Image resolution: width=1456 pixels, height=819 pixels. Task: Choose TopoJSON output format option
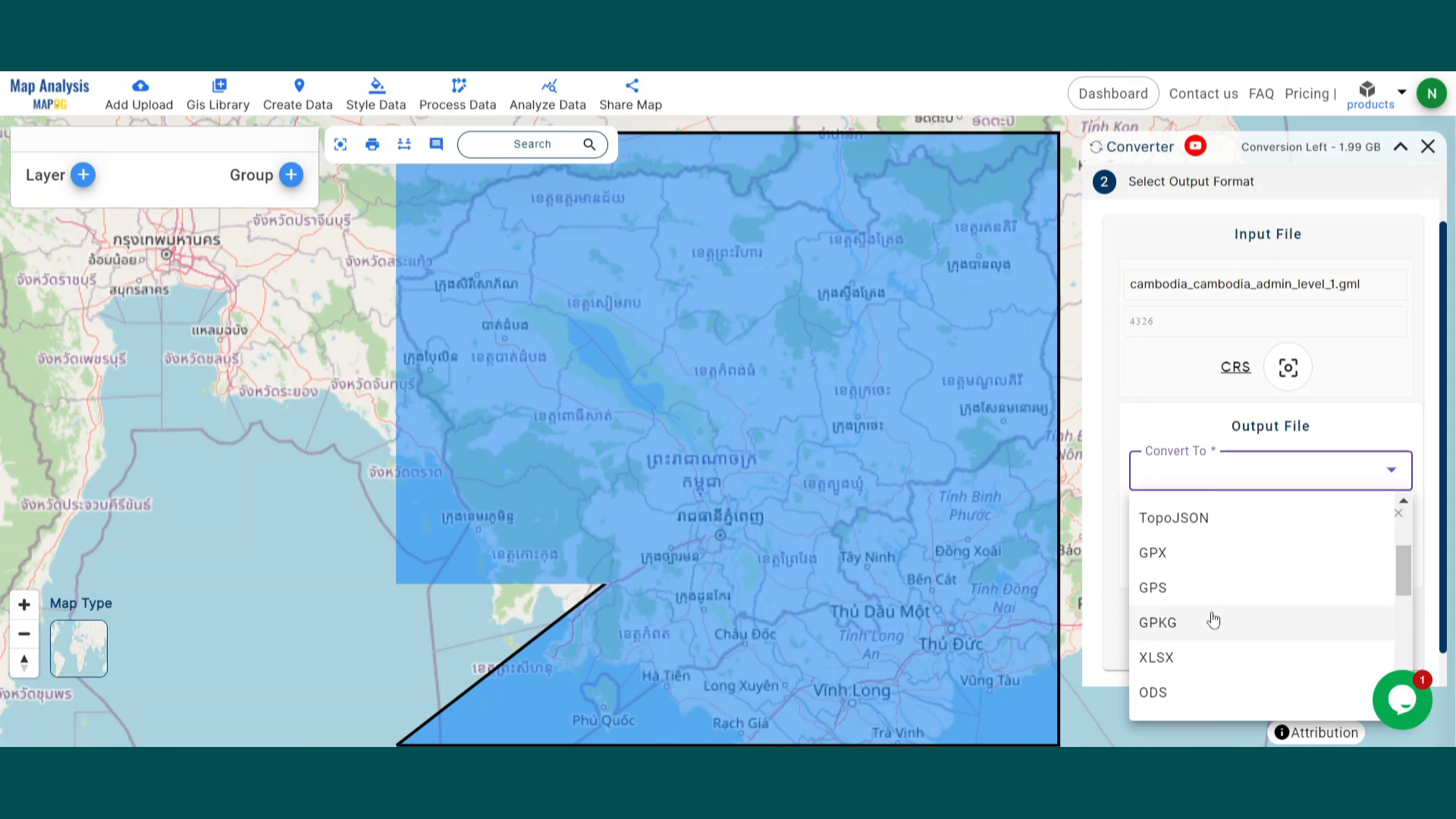point(1173,518)
